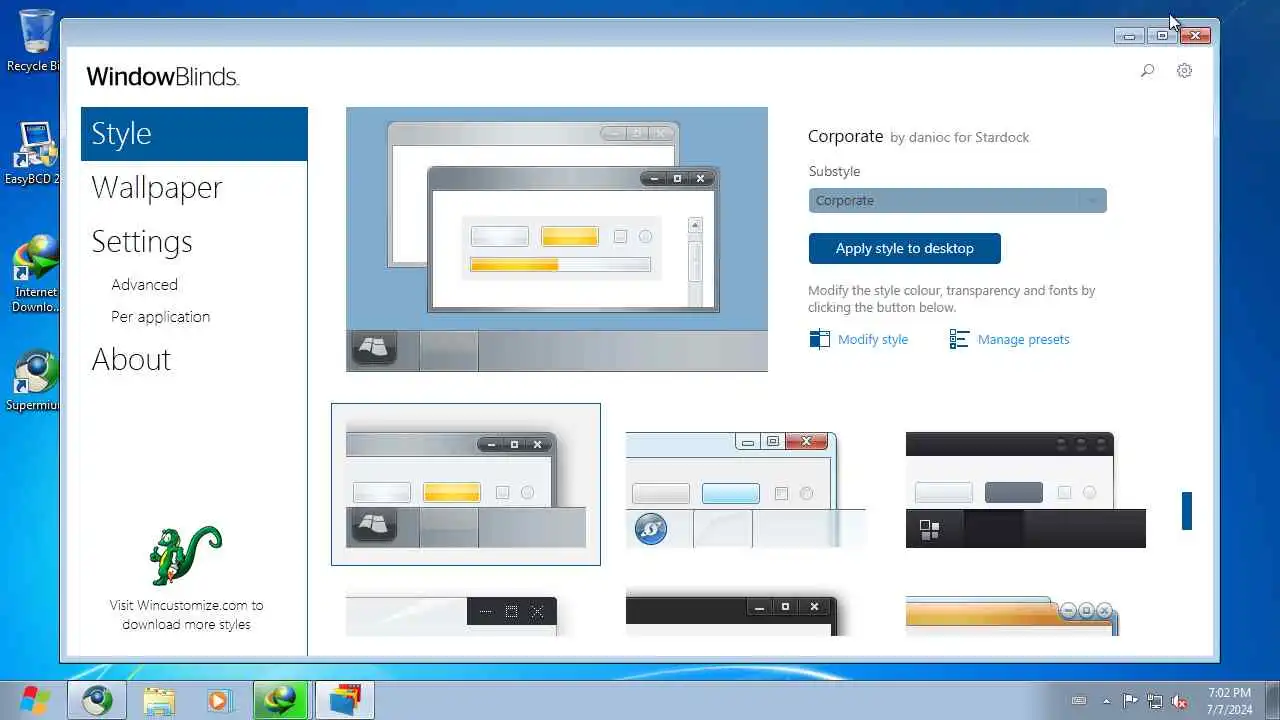The image size is (1280, 720).
Task: Select the red-close-button light style thumbnail
Action: [x=745, y=489]
